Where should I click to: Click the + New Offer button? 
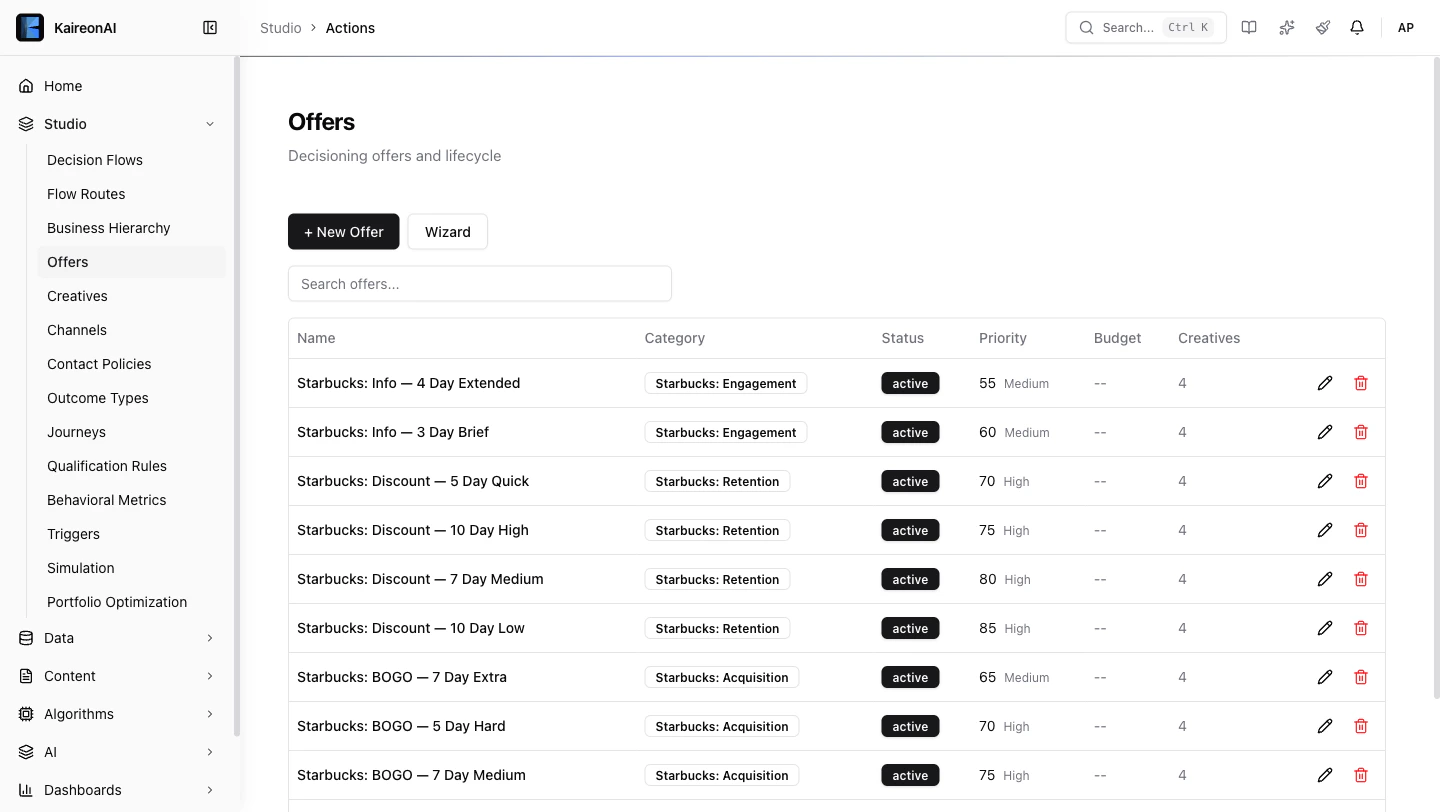(x=343, y=231)
